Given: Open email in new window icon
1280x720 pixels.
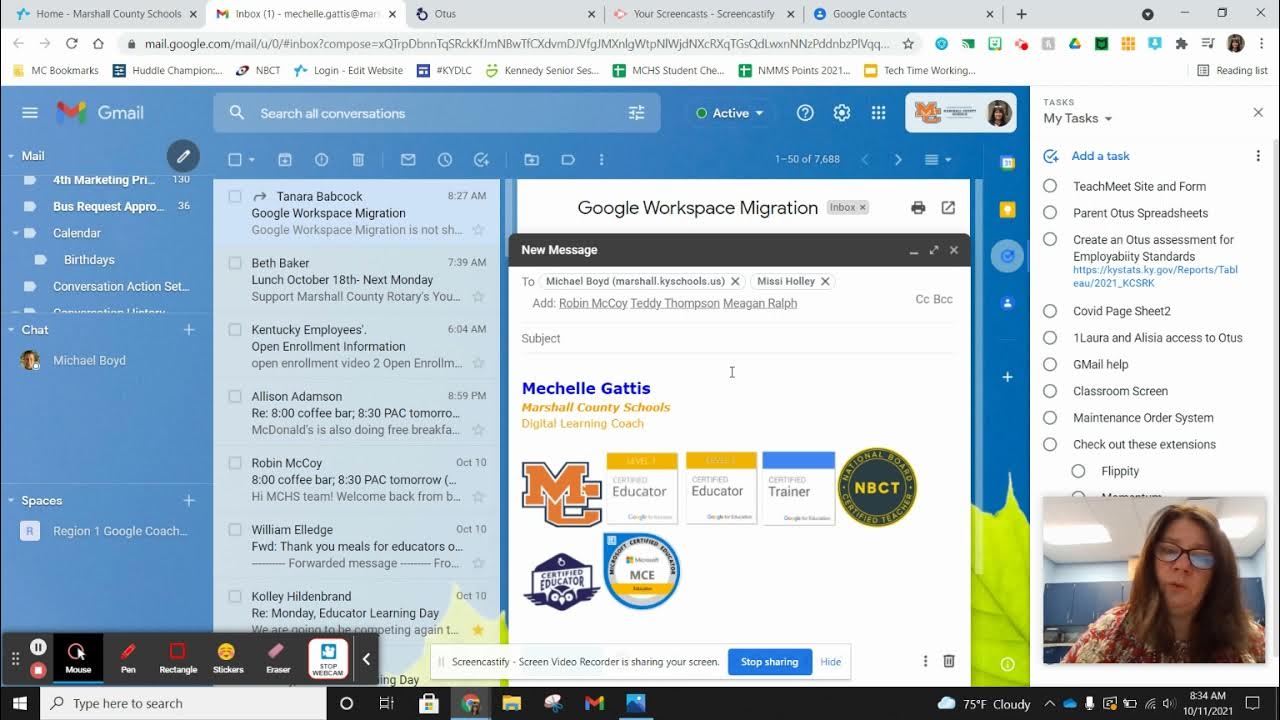Looking at the screenshot, I should click(x=948, y=207).
